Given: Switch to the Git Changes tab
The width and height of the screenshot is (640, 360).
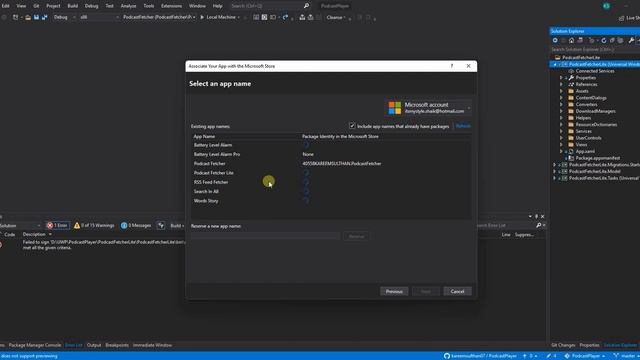Looking at the screenshot, I should pyautogui.click(x=563, y=345).
